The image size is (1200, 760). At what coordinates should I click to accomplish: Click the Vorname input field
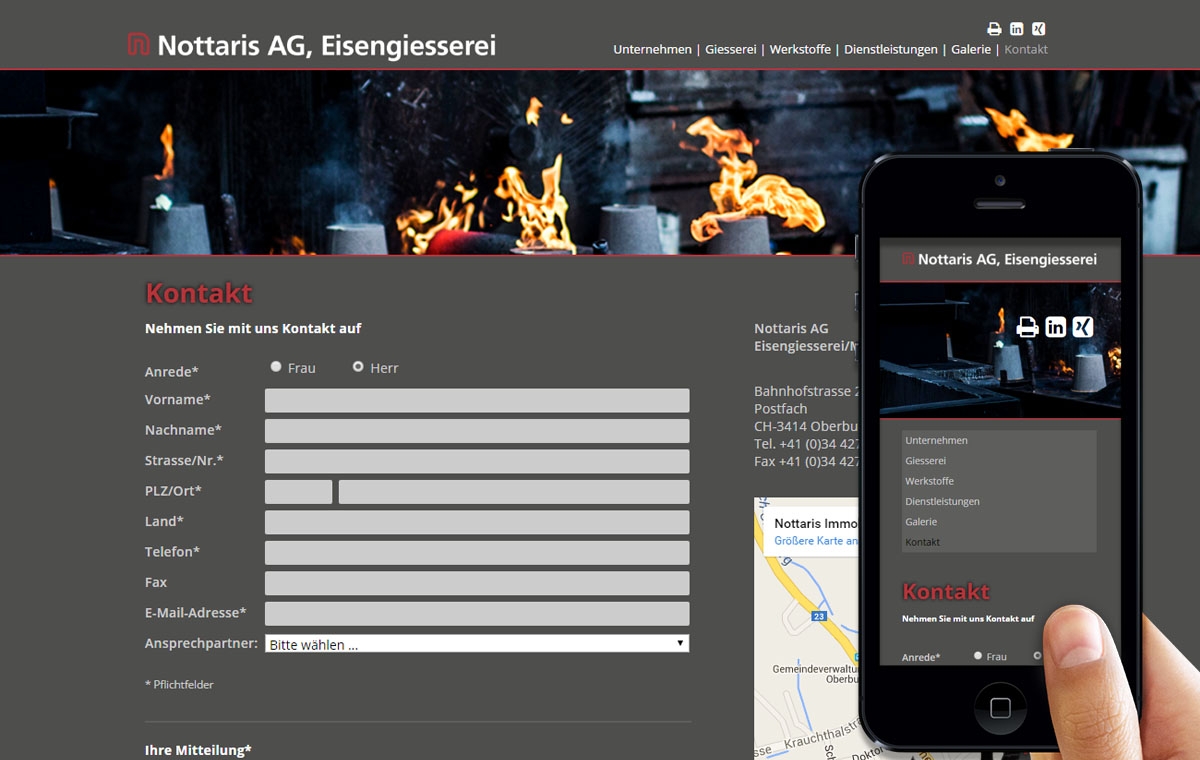point(477,400)
